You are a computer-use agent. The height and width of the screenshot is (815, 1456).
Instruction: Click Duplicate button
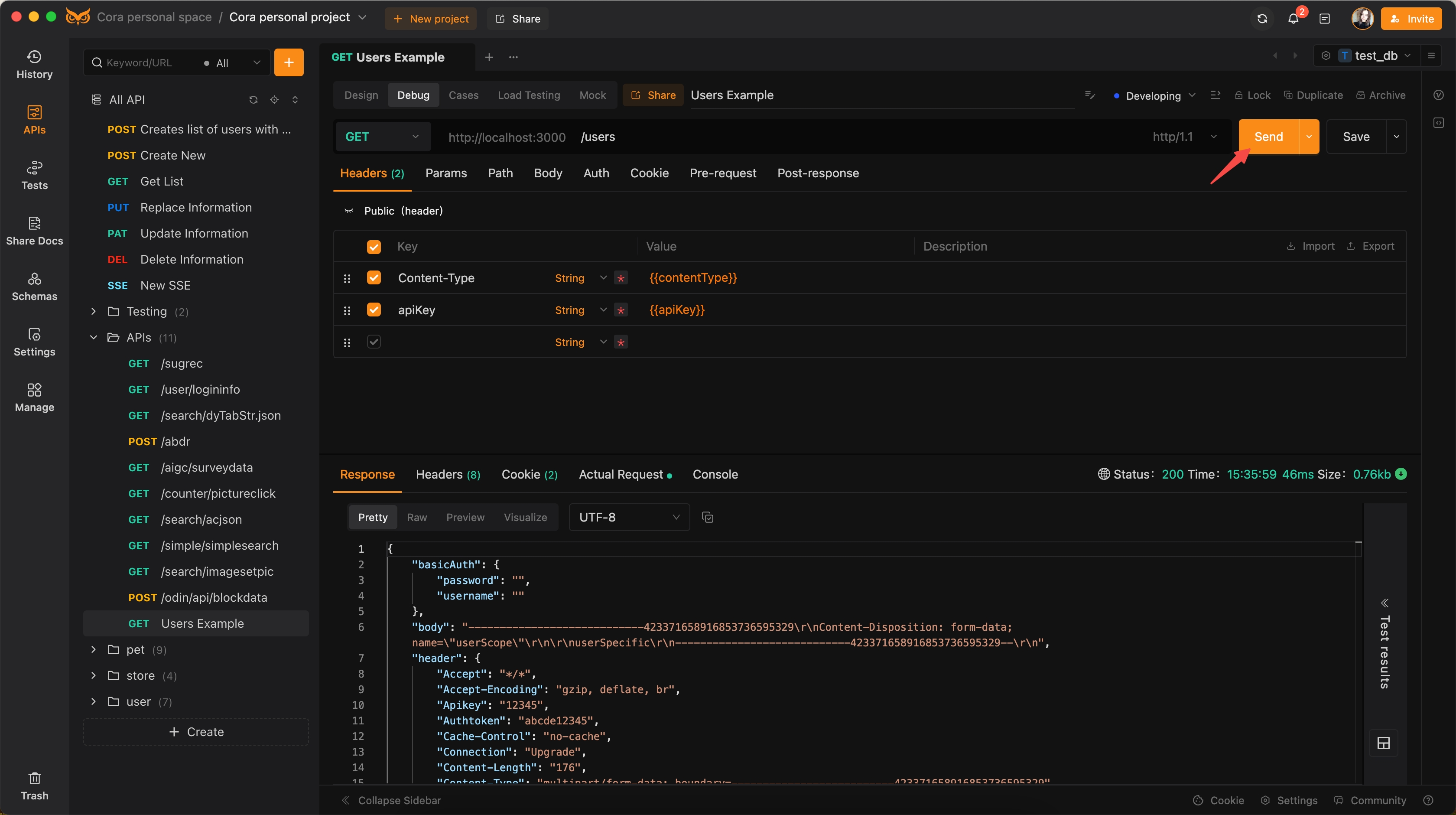pos(1313,95)
